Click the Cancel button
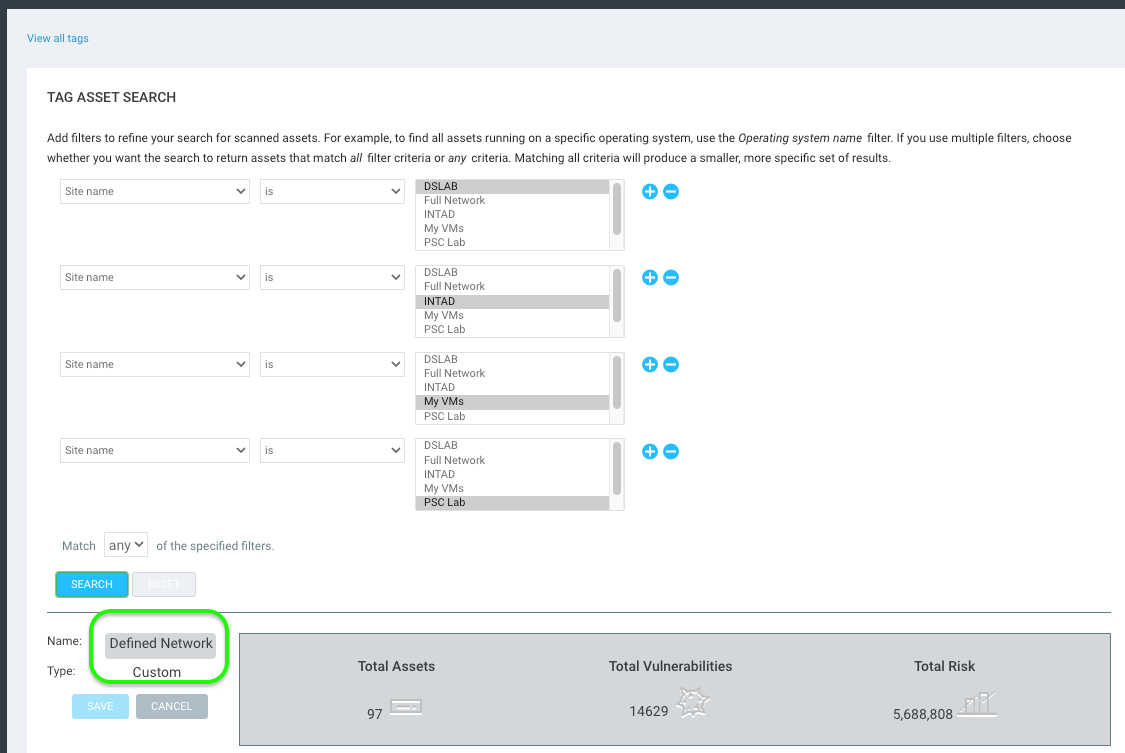1125x753 pixels. coord(171,706)
